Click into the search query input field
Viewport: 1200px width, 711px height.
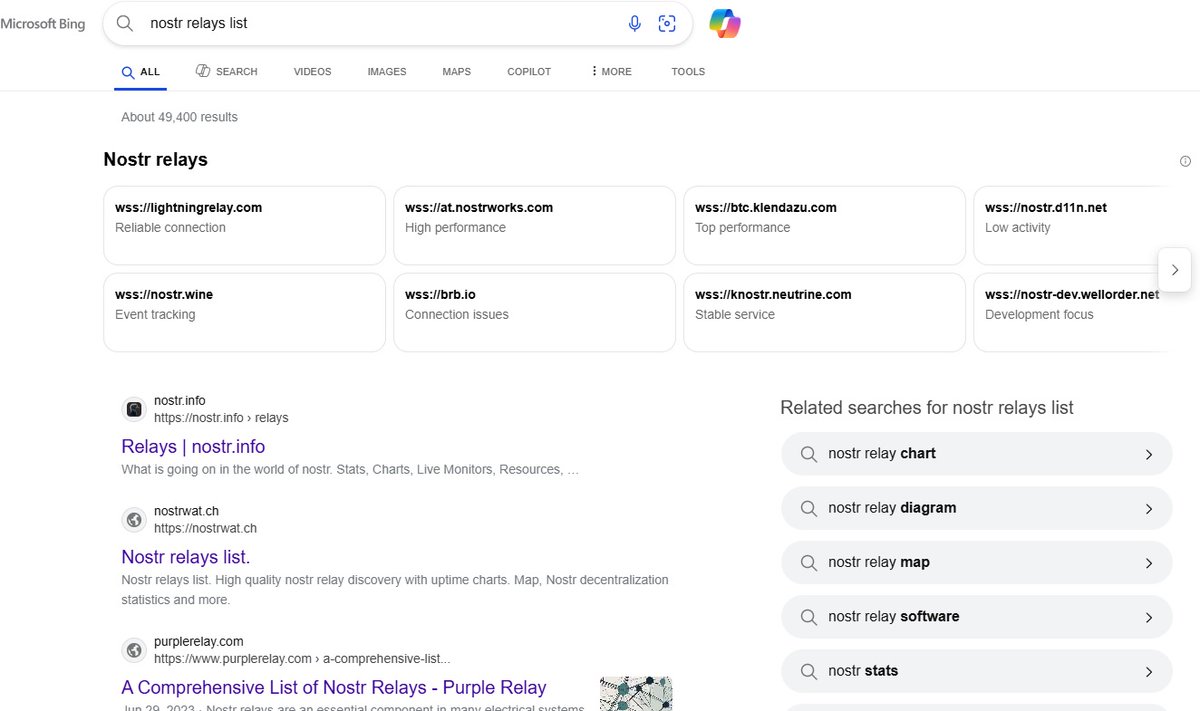click(380, 23)
